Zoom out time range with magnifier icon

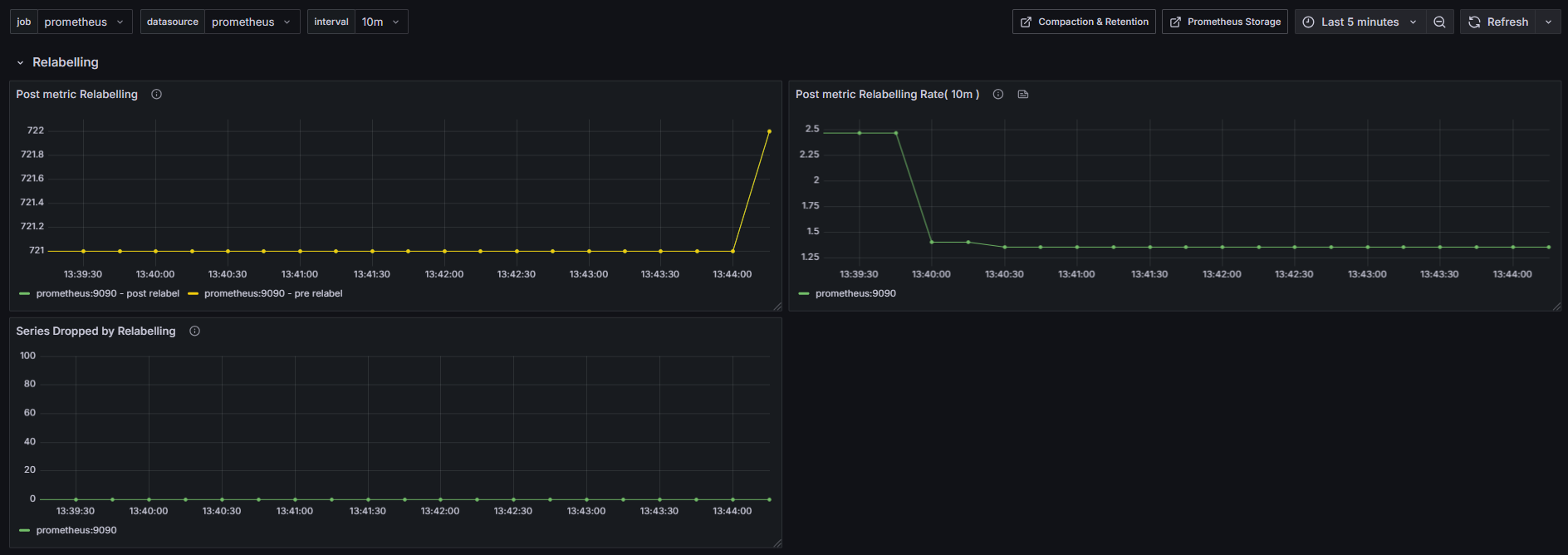point(1439,22)
